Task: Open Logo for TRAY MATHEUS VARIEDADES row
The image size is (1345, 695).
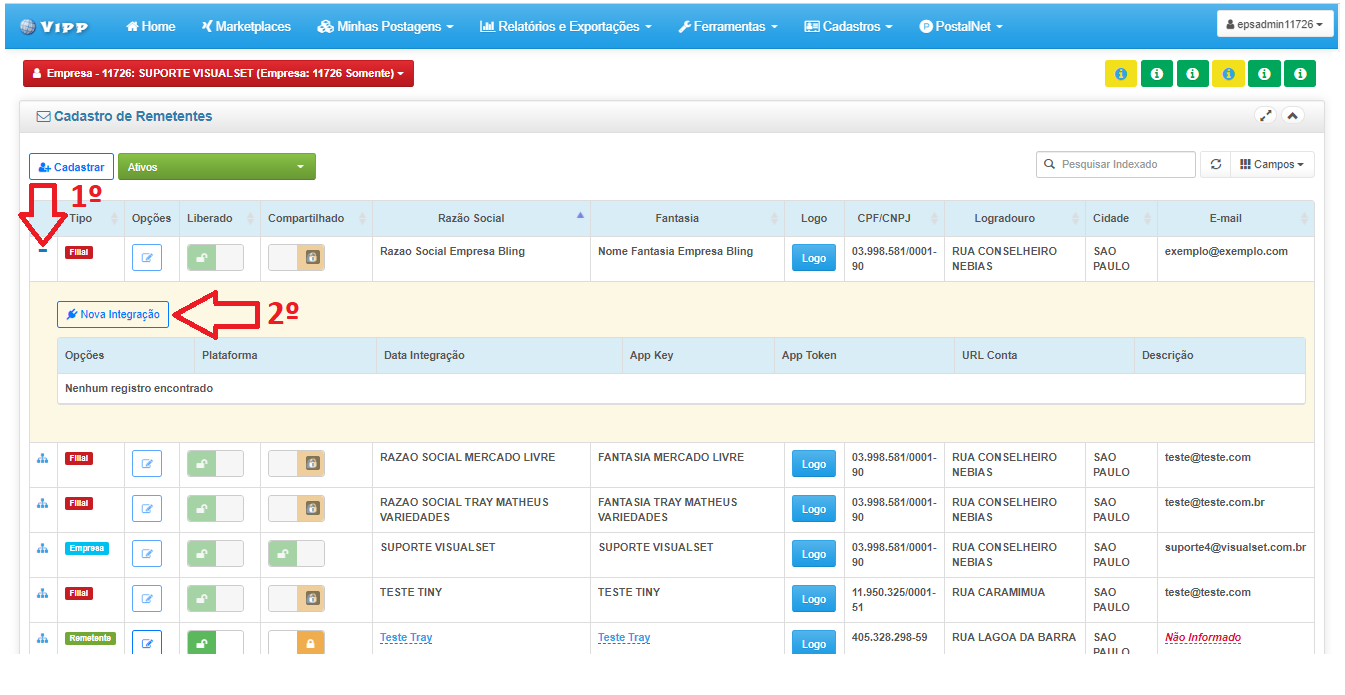Action: coord(814,509)
